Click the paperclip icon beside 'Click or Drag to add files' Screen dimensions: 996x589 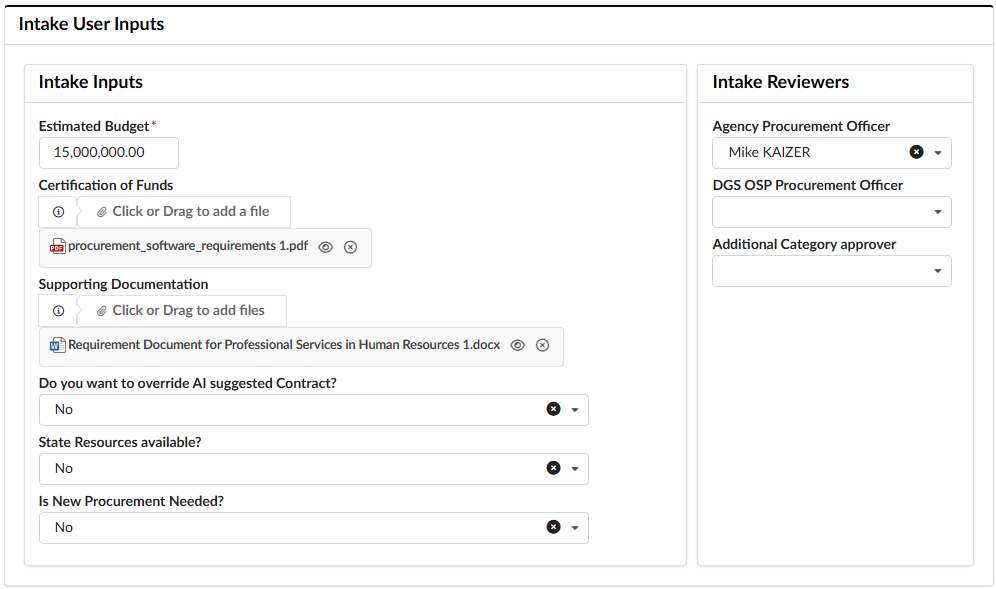pyautogui.click(x=102, y=311)
